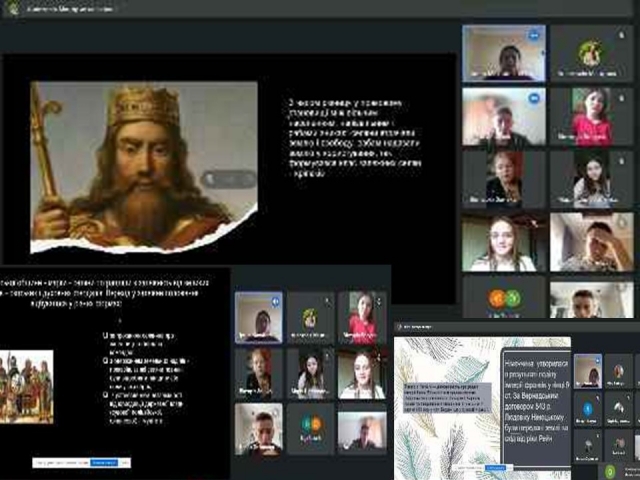Click the muted mic icon on the red-shirt girl's tile, top-right window

tap(621, 98)
